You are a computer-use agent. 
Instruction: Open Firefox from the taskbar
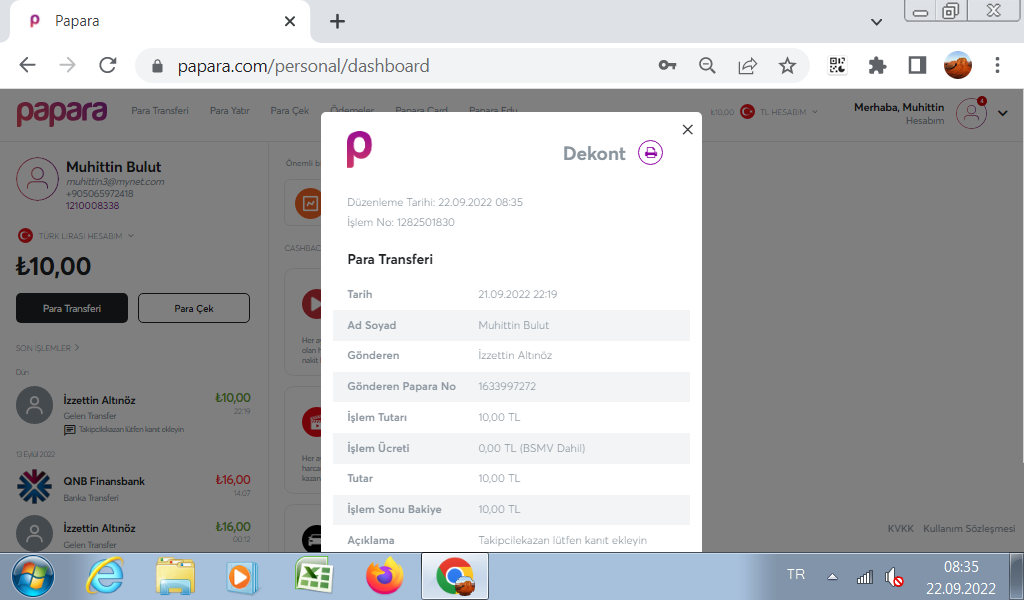pos(384,576)
